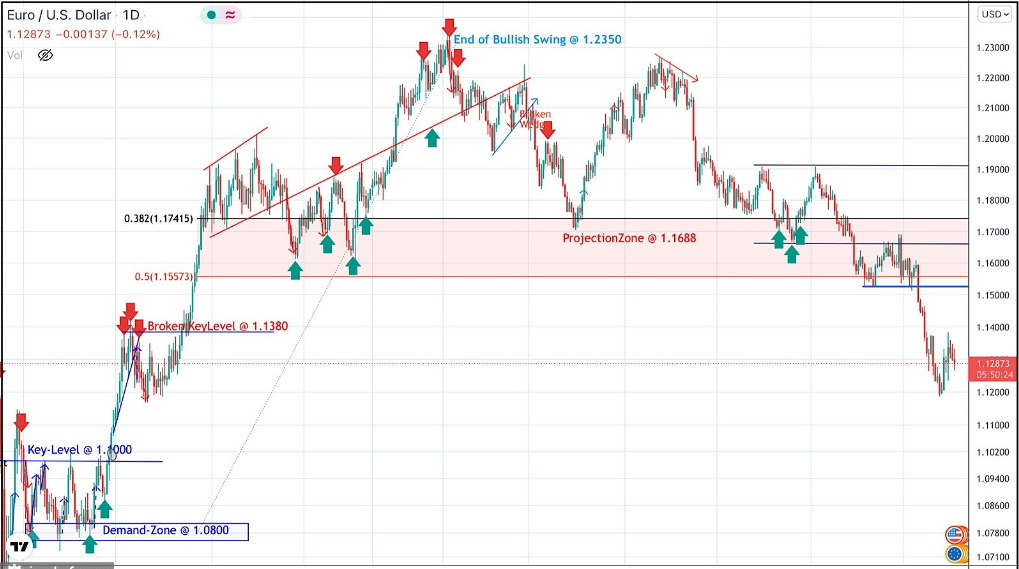
Task: Click the 1D interval label
Action: (131, 16)
